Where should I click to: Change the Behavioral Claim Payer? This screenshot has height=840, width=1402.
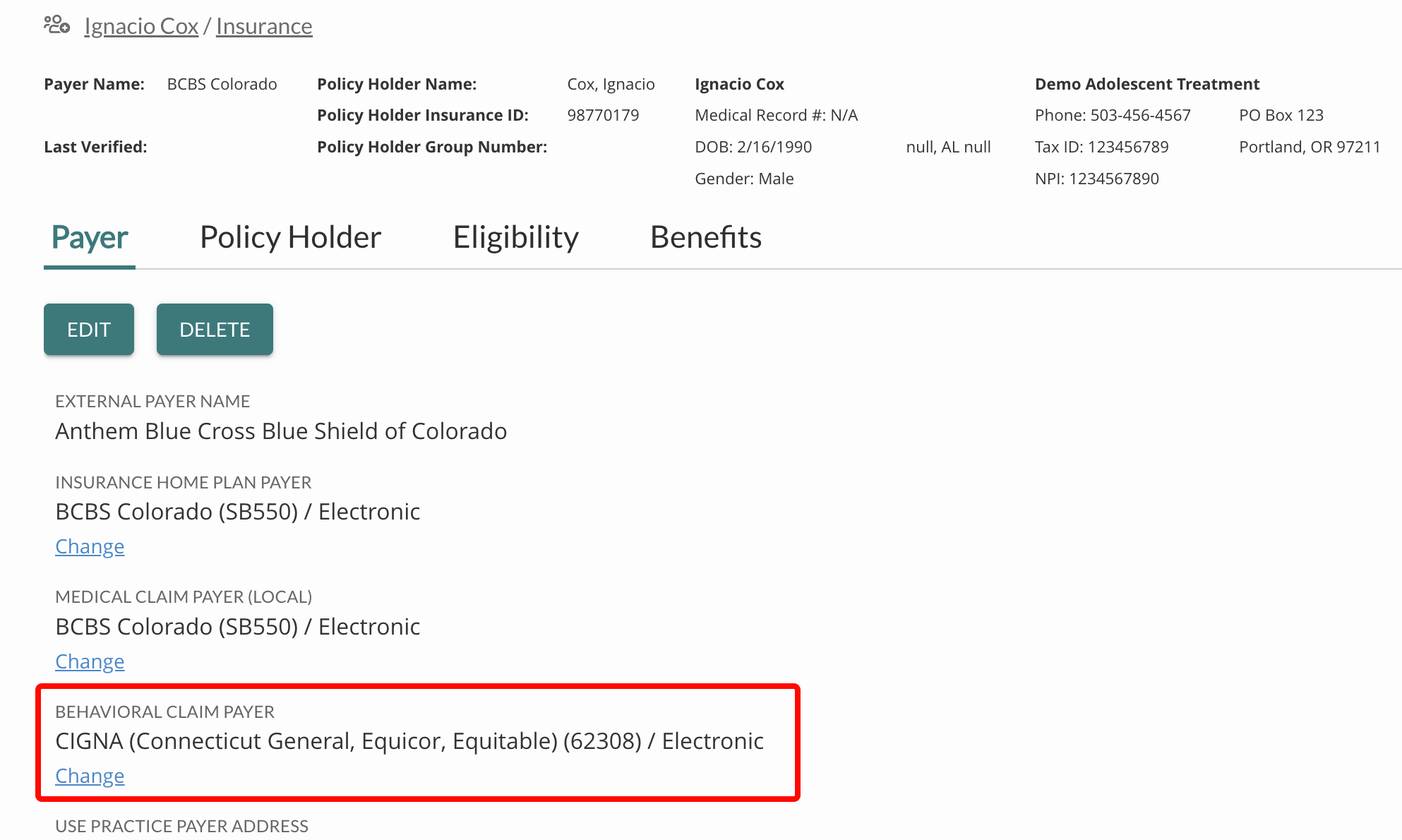tap(90, 776)
